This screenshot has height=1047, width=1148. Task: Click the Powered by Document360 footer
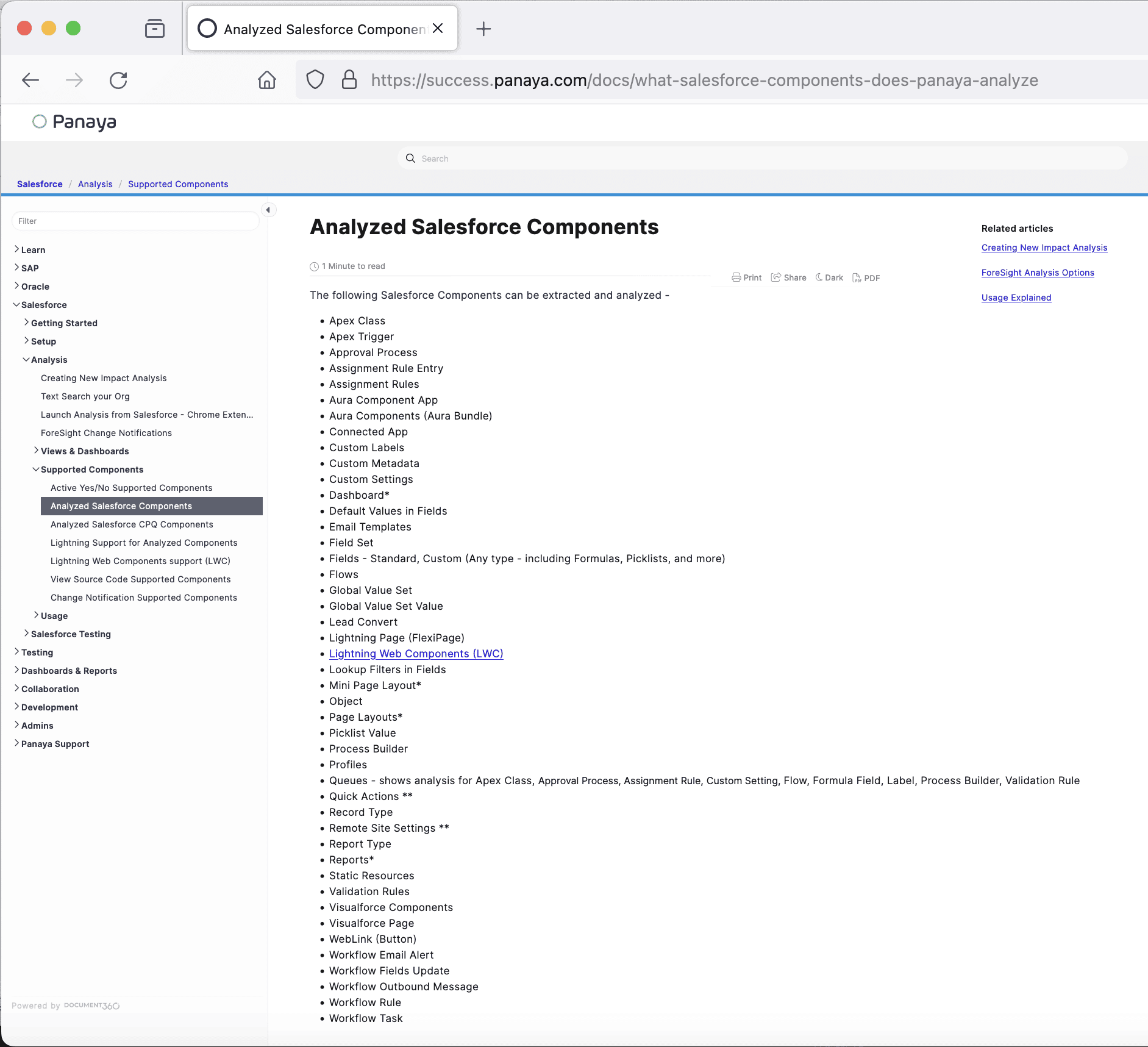(66, 1006)
